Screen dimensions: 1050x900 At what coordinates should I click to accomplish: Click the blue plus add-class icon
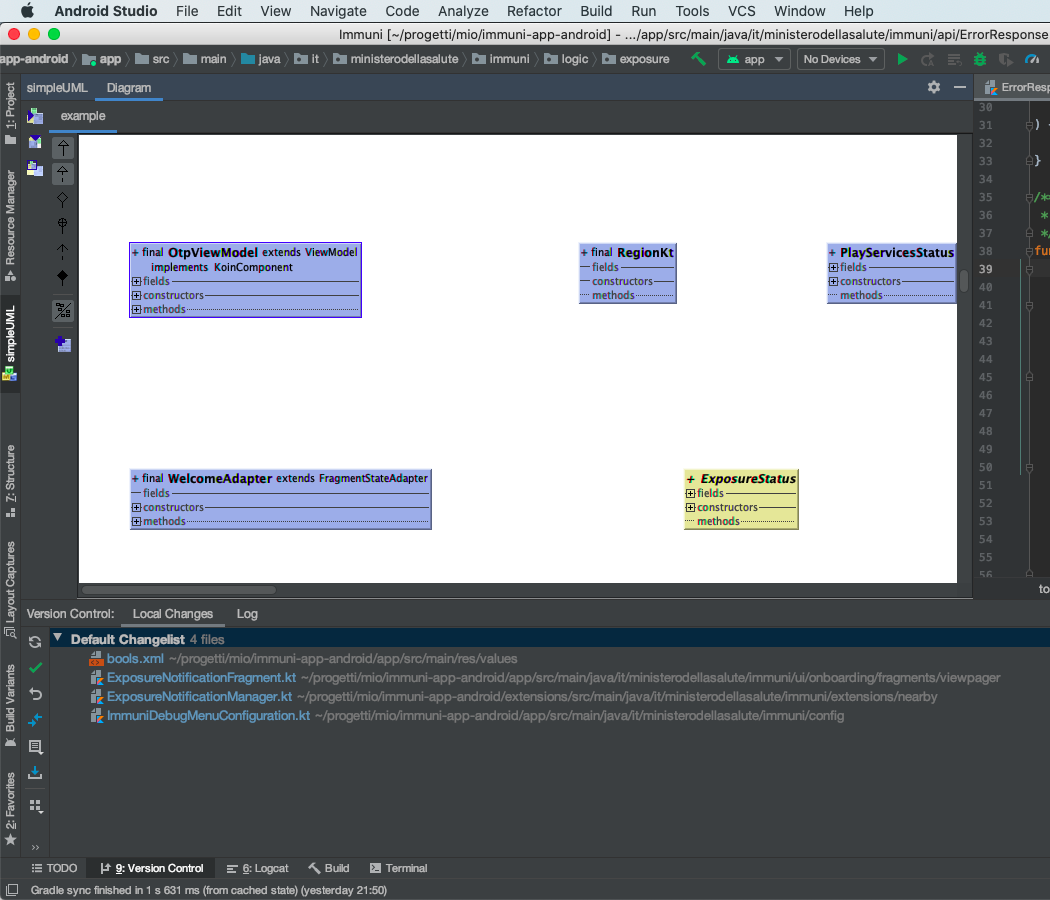[63, 344]
